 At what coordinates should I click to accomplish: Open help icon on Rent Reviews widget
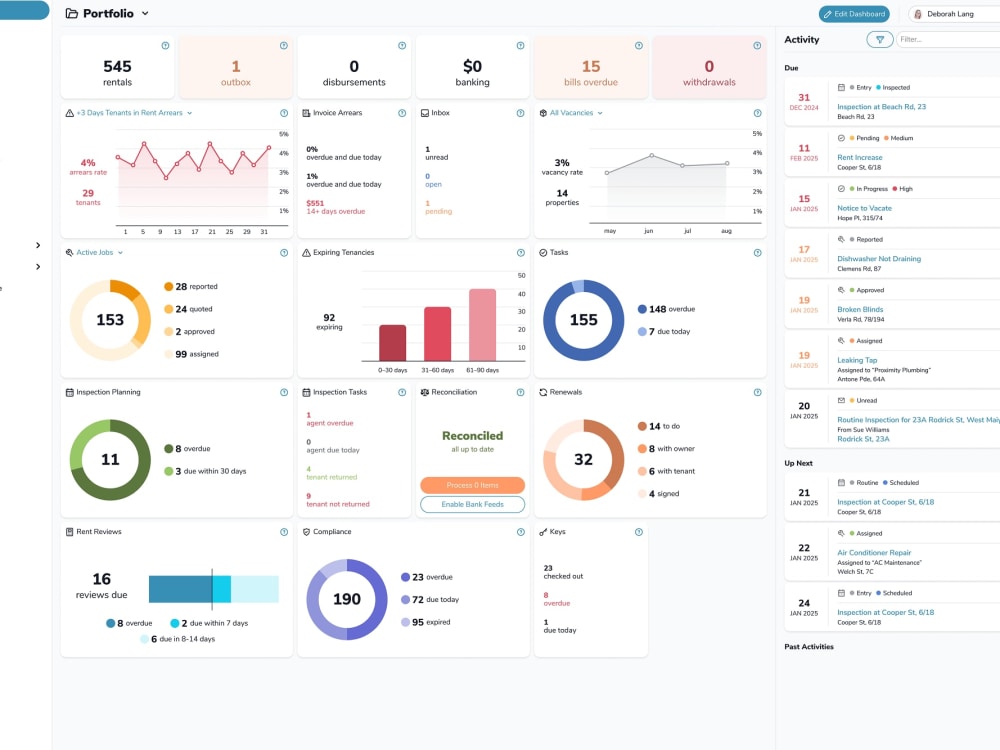(284, 532)
